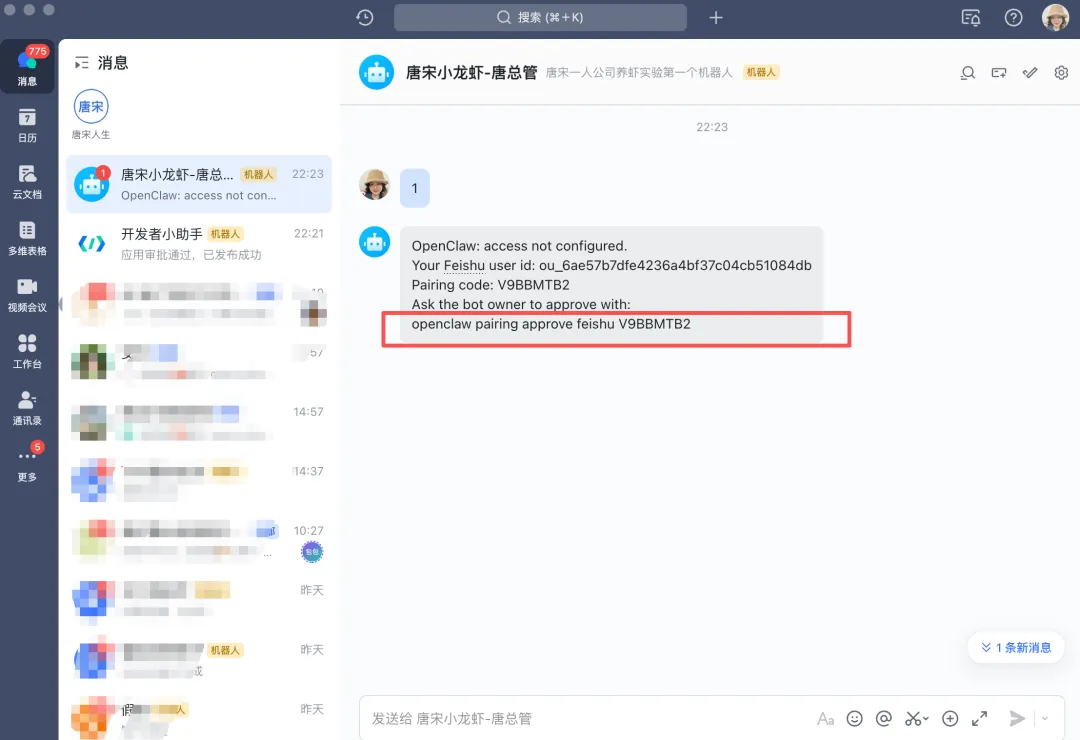The width and height of the screenshot is (1080, 740).
Task: Click the chat title 唐宋小龙虾-唐总管 in header
Action: 471,72
